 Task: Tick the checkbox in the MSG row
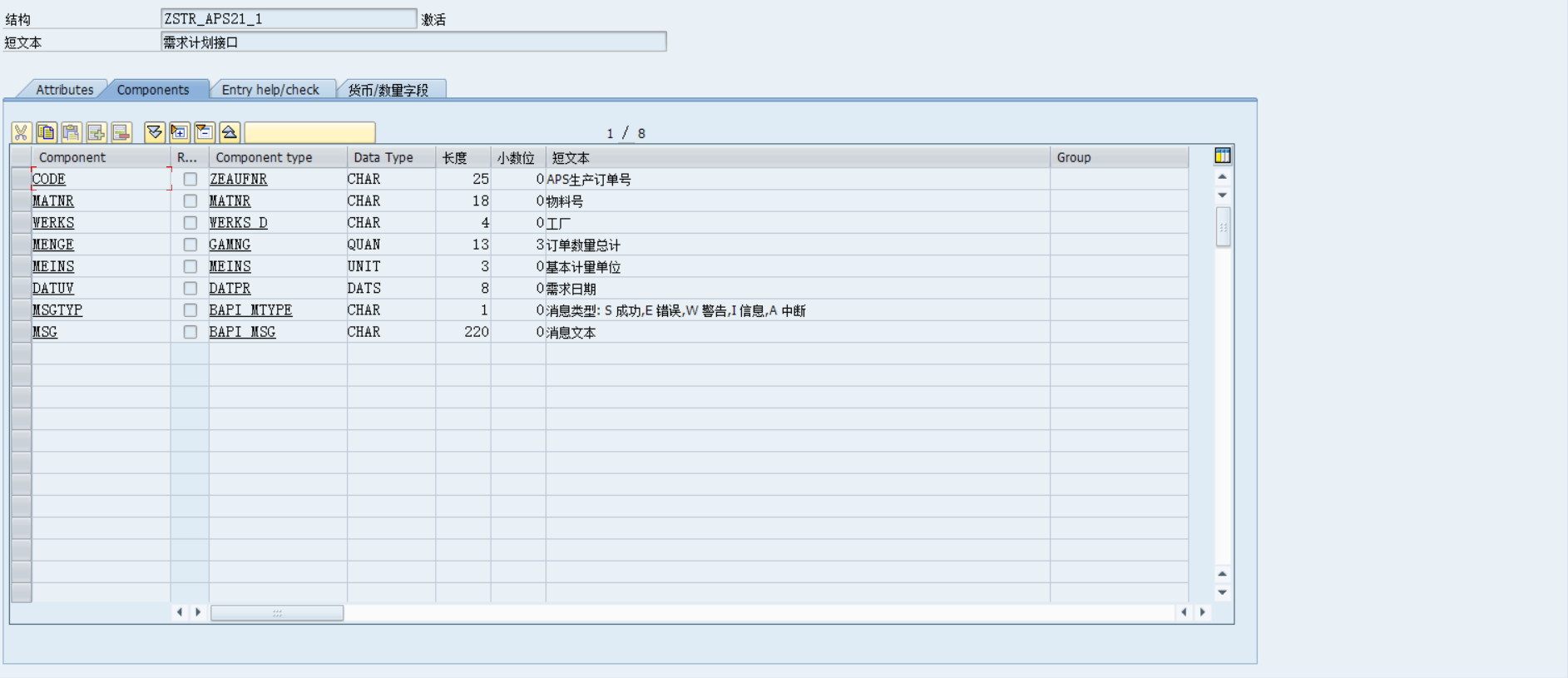(x=190, y=332)
